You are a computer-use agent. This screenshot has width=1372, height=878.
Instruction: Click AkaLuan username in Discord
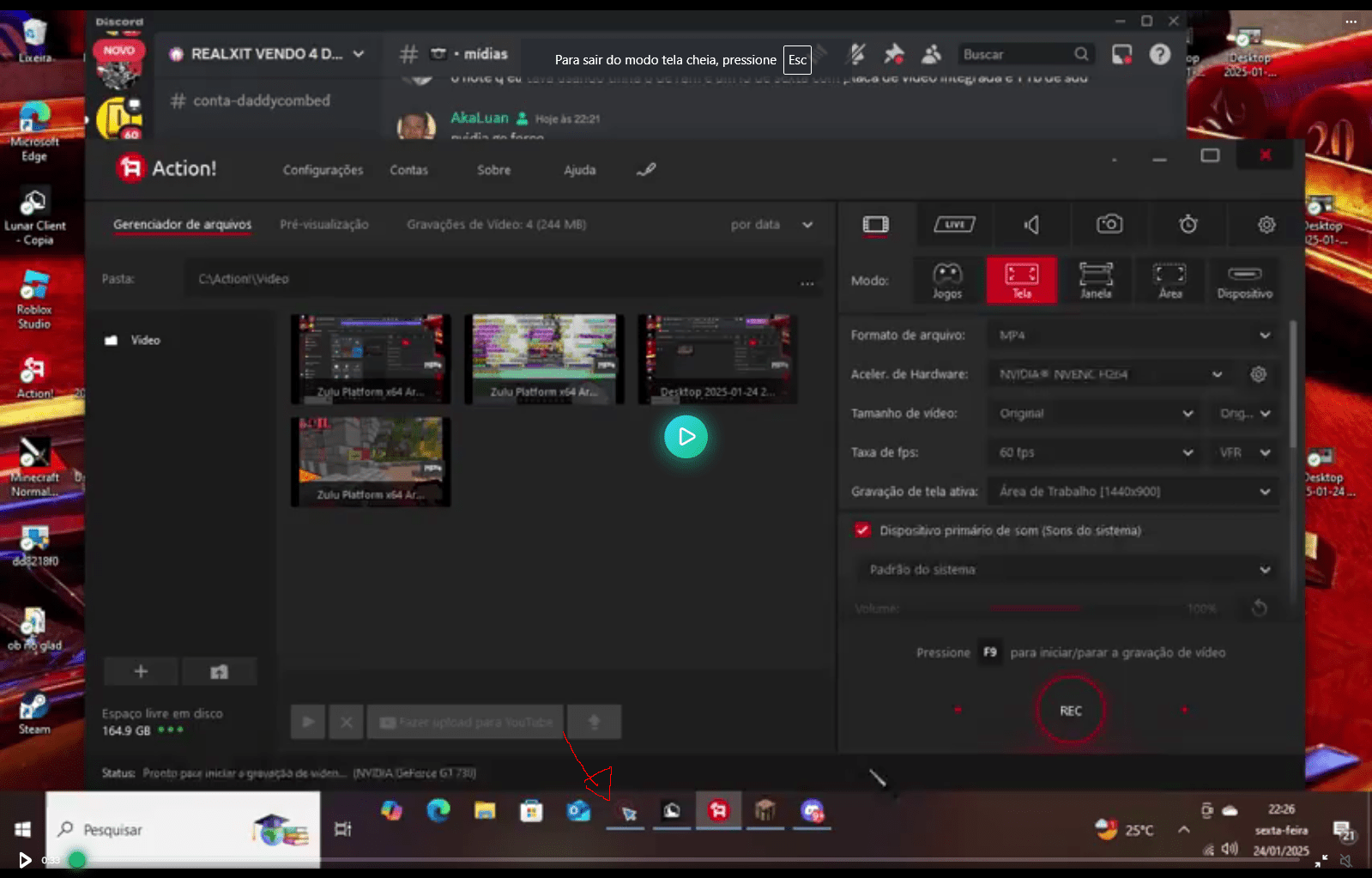[480, 118]
